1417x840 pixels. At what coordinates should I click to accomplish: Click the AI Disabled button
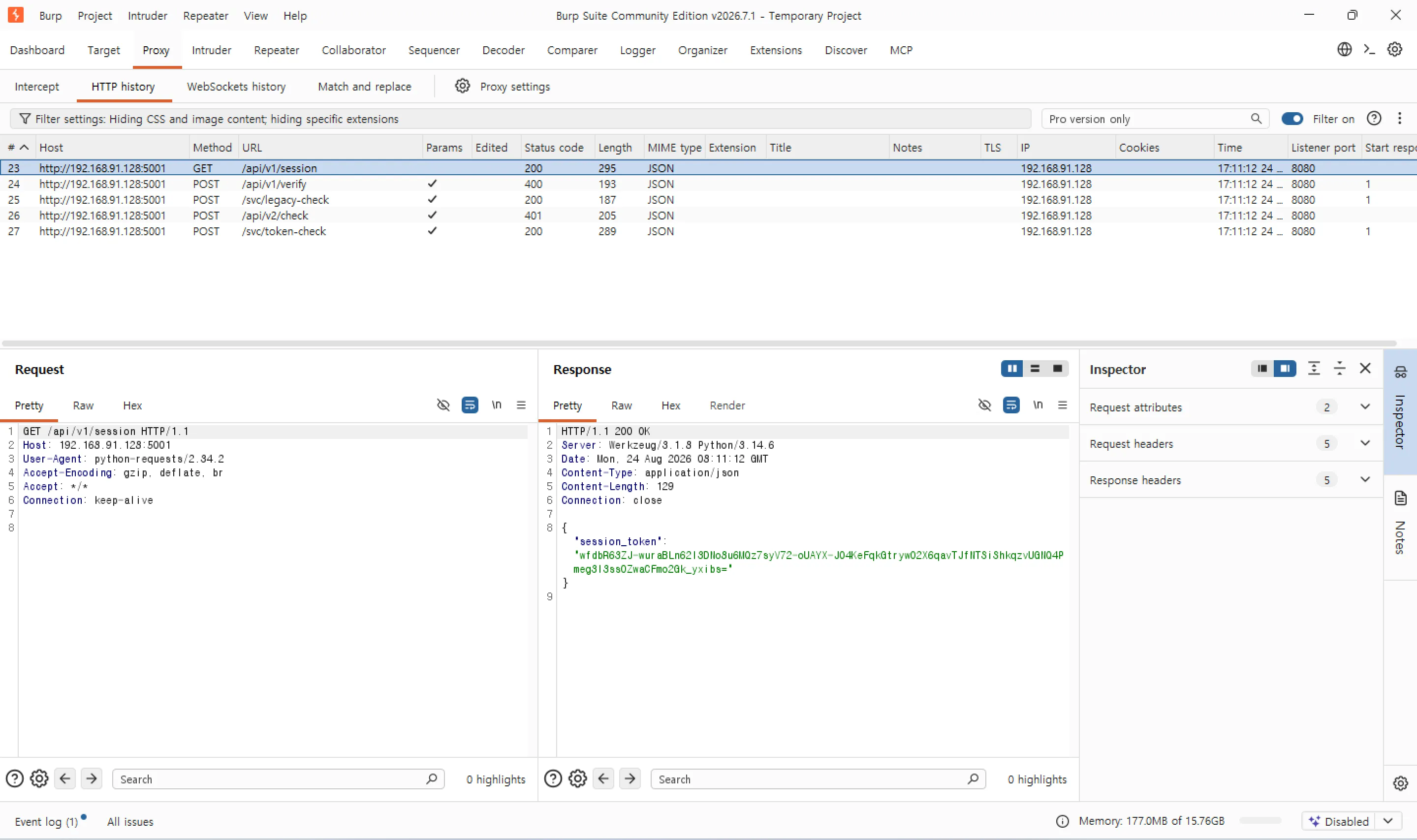[x=1339, y=821]
